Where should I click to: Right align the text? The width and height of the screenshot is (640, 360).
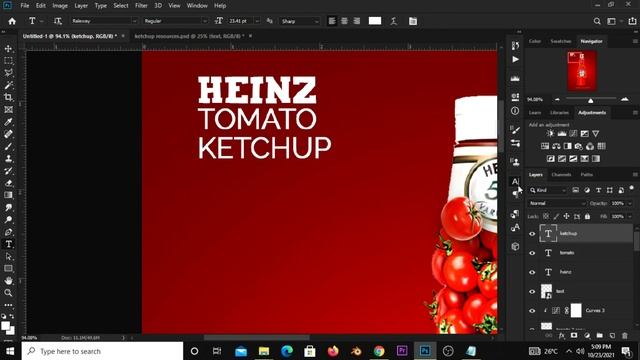pyautogui.click(x=357, y=21)
